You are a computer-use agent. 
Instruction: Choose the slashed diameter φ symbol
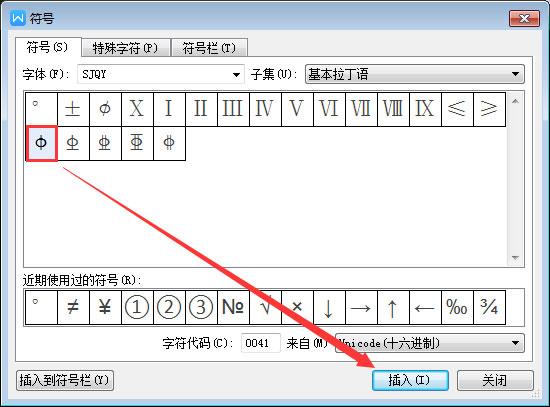point(105,109)
